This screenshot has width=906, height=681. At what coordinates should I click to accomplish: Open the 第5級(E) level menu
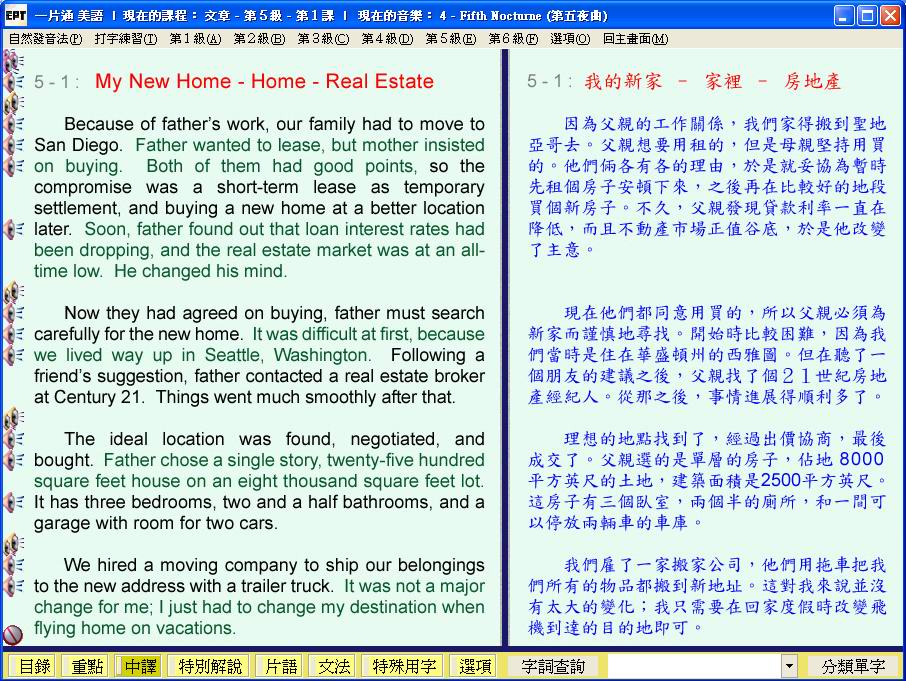450,39
